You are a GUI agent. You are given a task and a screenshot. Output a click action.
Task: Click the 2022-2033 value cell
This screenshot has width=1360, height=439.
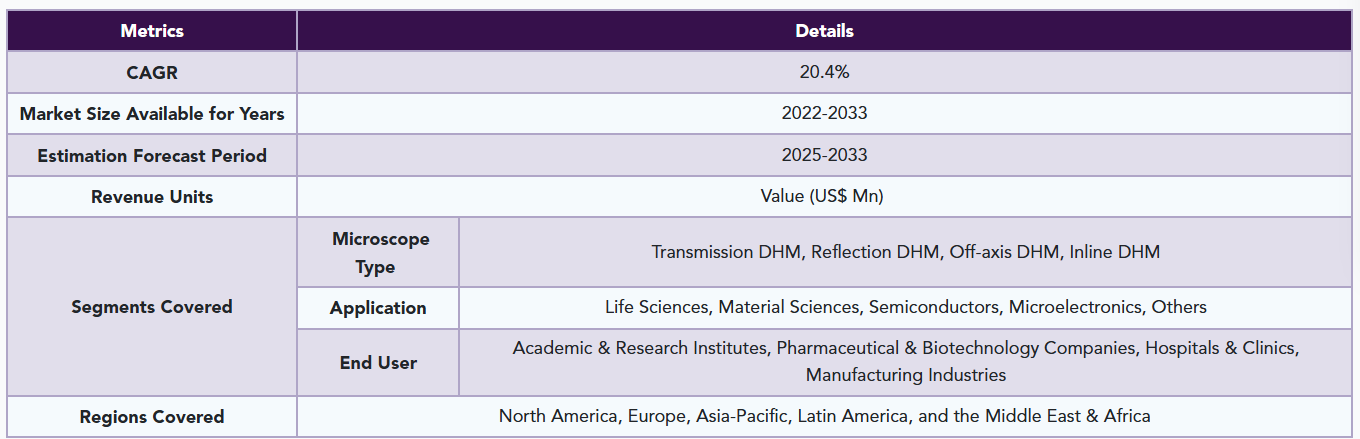pyautogui.click(x=824, y=114)
